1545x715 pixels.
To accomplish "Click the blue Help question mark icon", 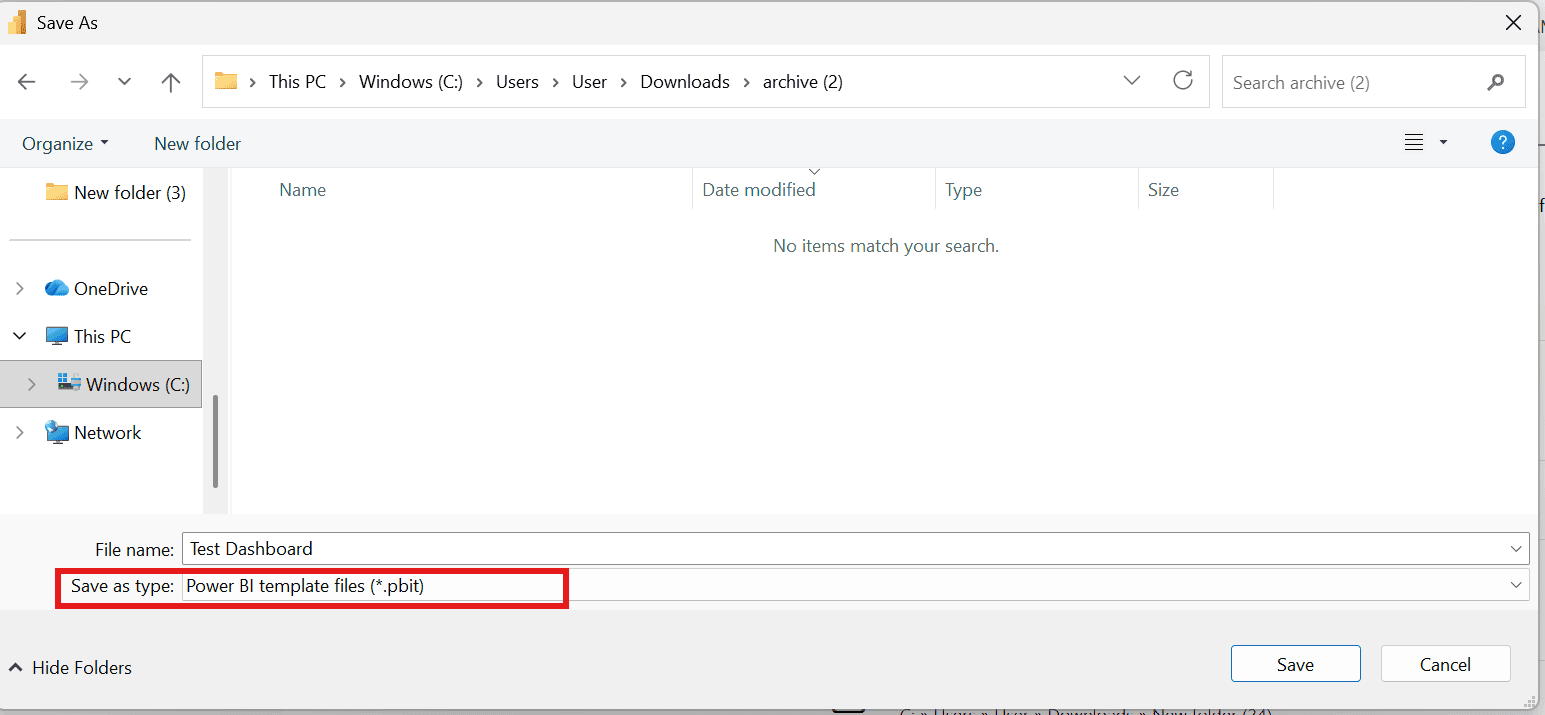I will (1502, 142).
